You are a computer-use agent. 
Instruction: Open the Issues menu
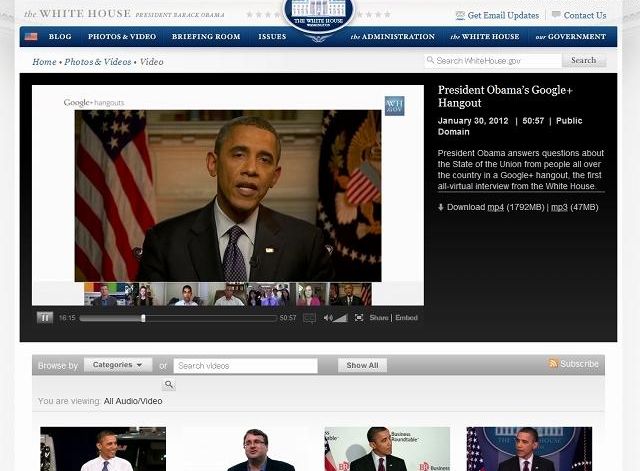coord(272,37)
